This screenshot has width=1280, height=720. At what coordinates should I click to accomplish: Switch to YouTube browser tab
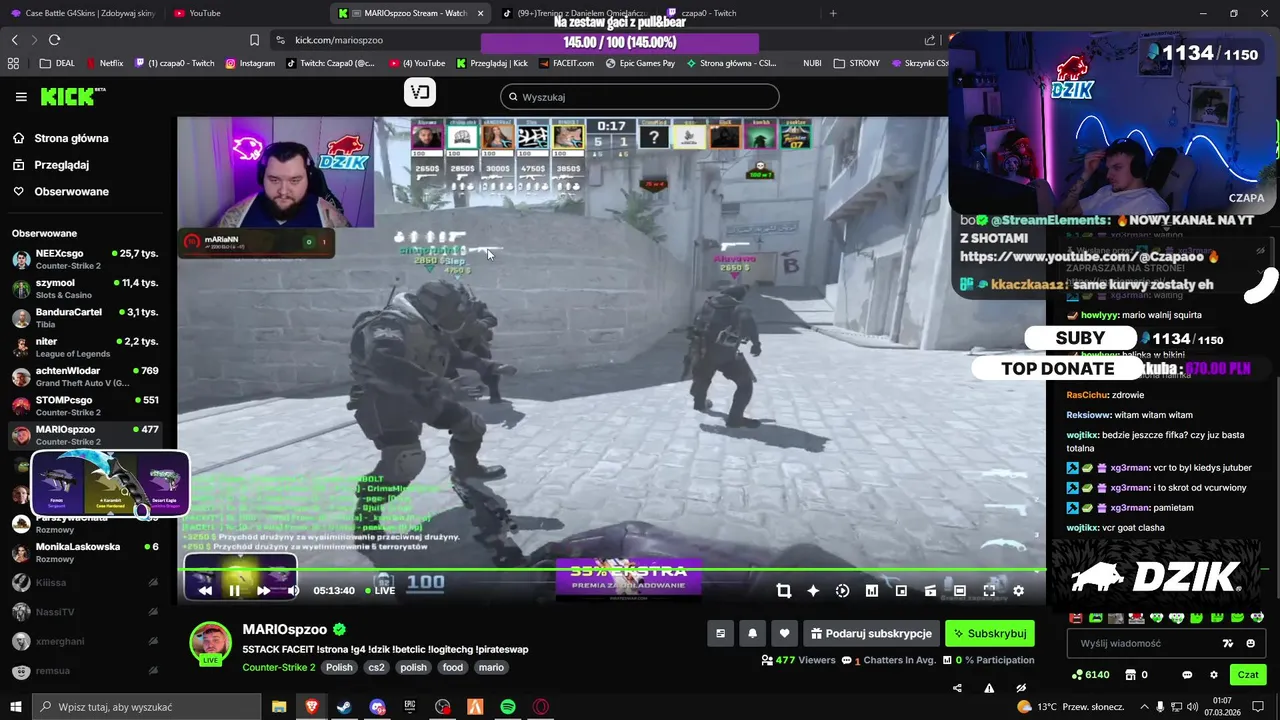pos(245,13)
